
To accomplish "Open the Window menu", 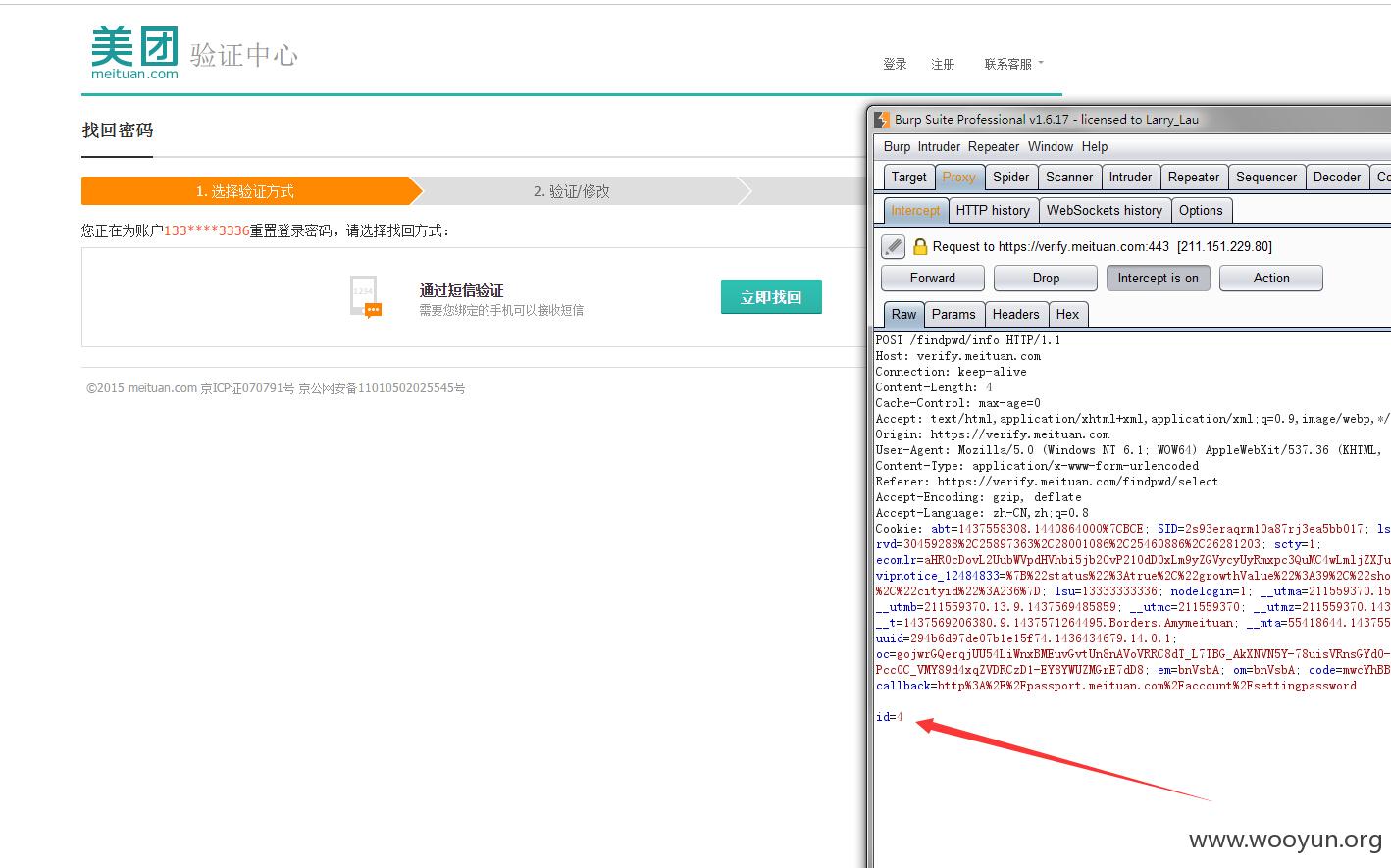I will pyautogui.click(x=1051, y=146).
